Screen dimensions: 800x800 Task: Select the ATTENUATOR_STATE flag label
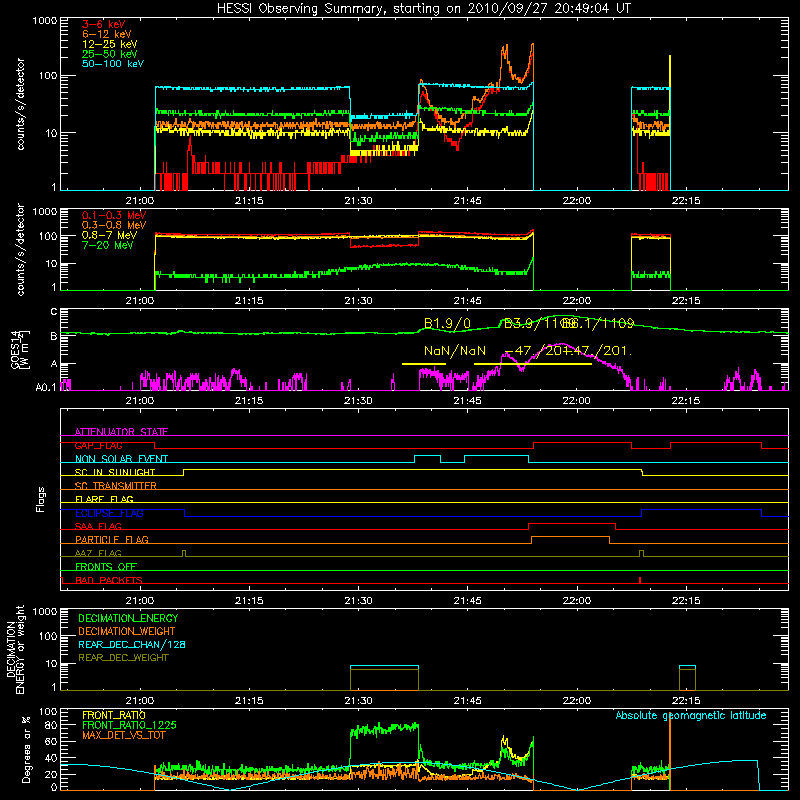[121, 432]
